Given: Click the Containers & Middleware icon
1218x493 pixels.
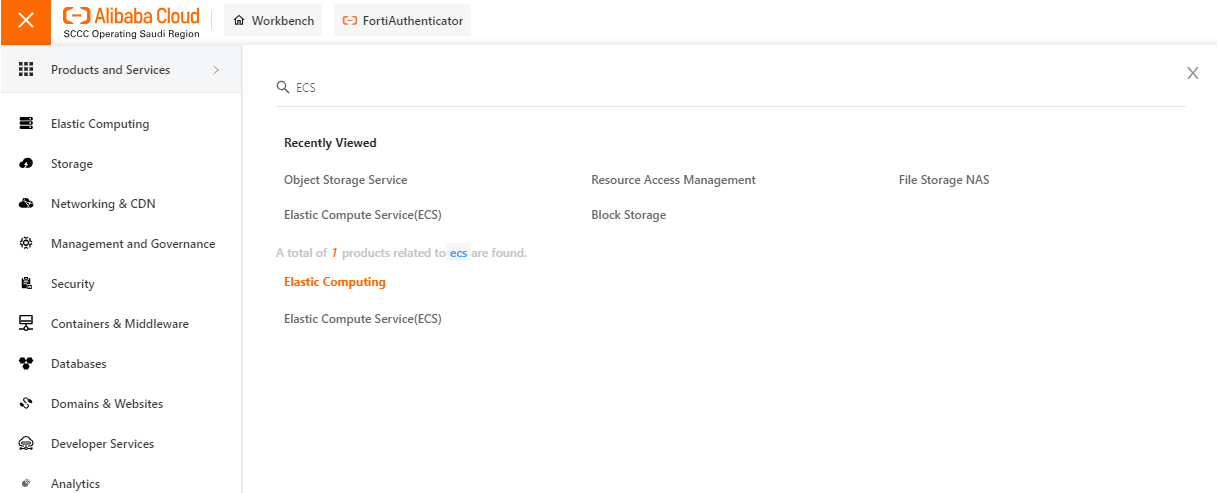Looking at the screenshot, I should (x=27, y=324).
